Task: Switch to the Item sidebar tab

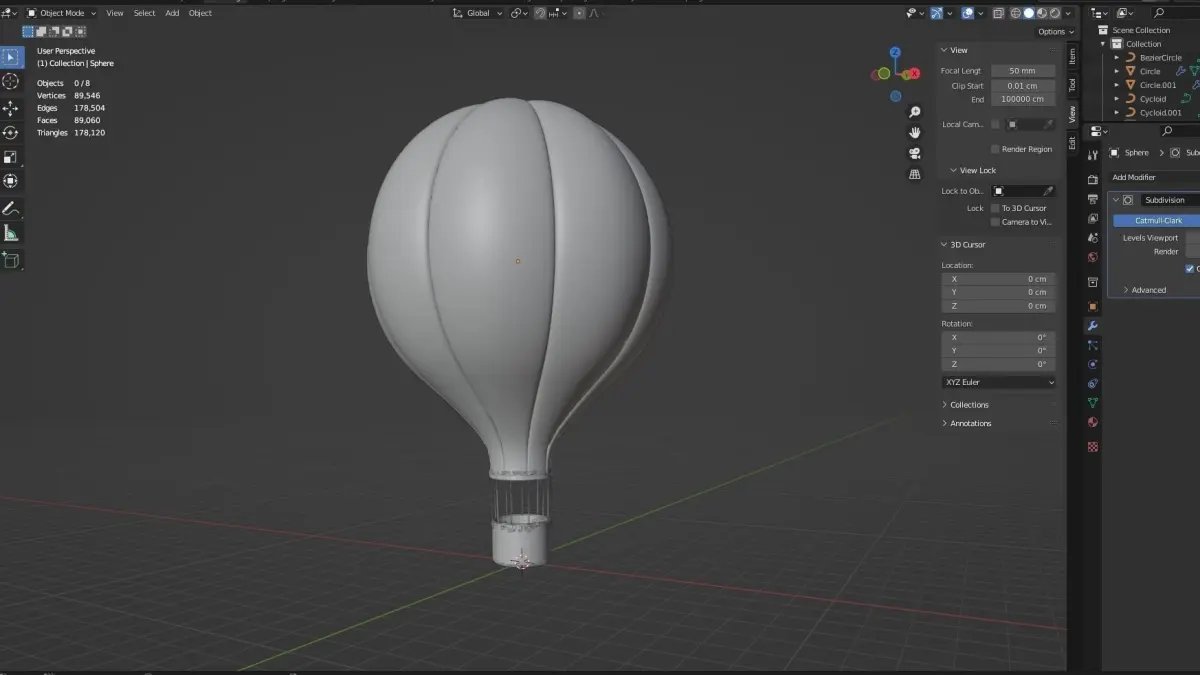Action: (x=1072, y=57)
